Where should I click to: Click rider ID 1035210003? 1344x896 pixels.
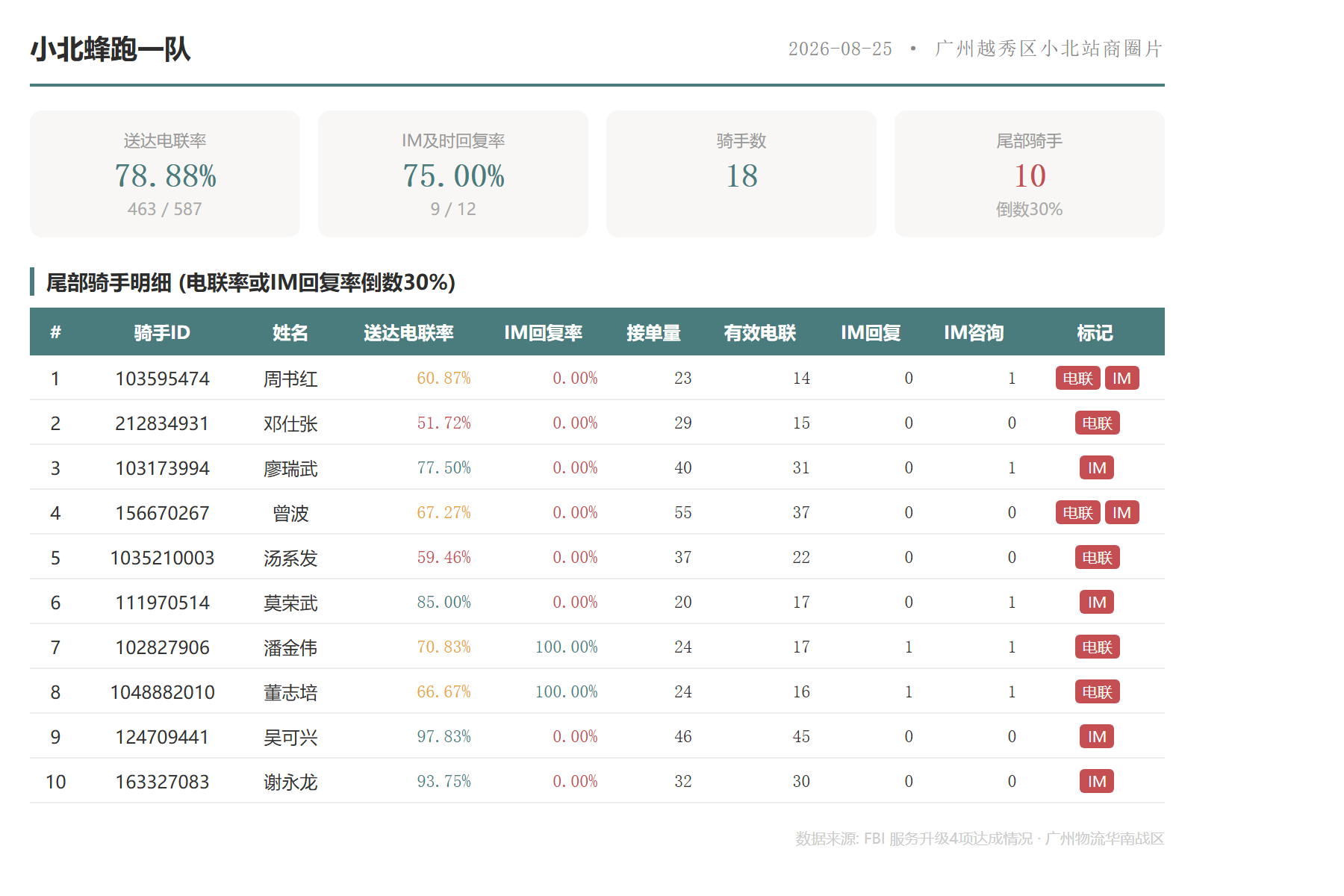pyautogui.click(x=162, y=558)
